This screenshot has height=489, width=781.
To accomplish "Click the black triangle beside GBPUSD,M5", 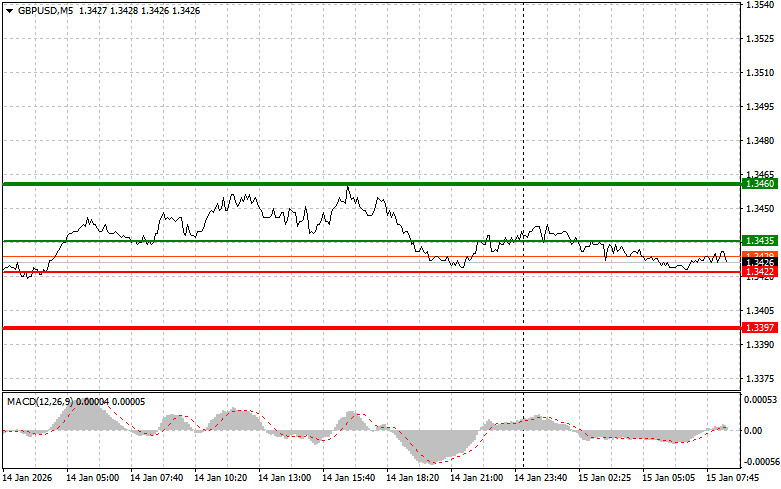I will (x=8, y=10).
